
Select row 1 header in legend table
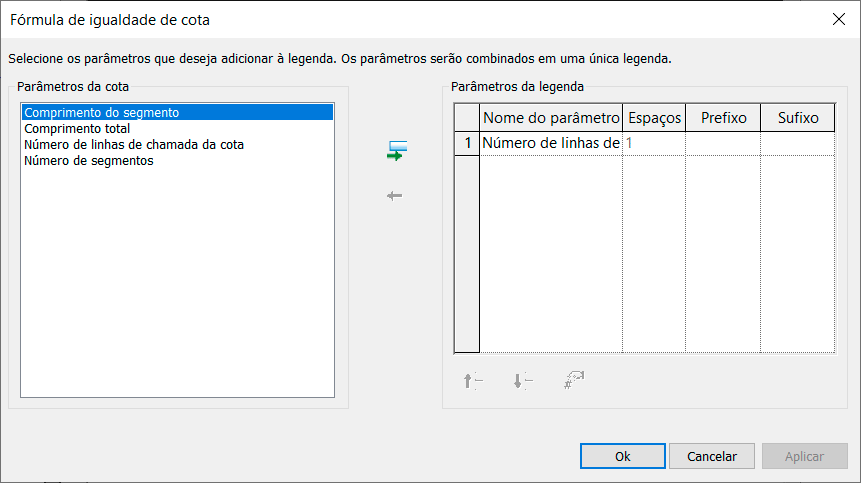pyautogui.click(x=467, y=143)
